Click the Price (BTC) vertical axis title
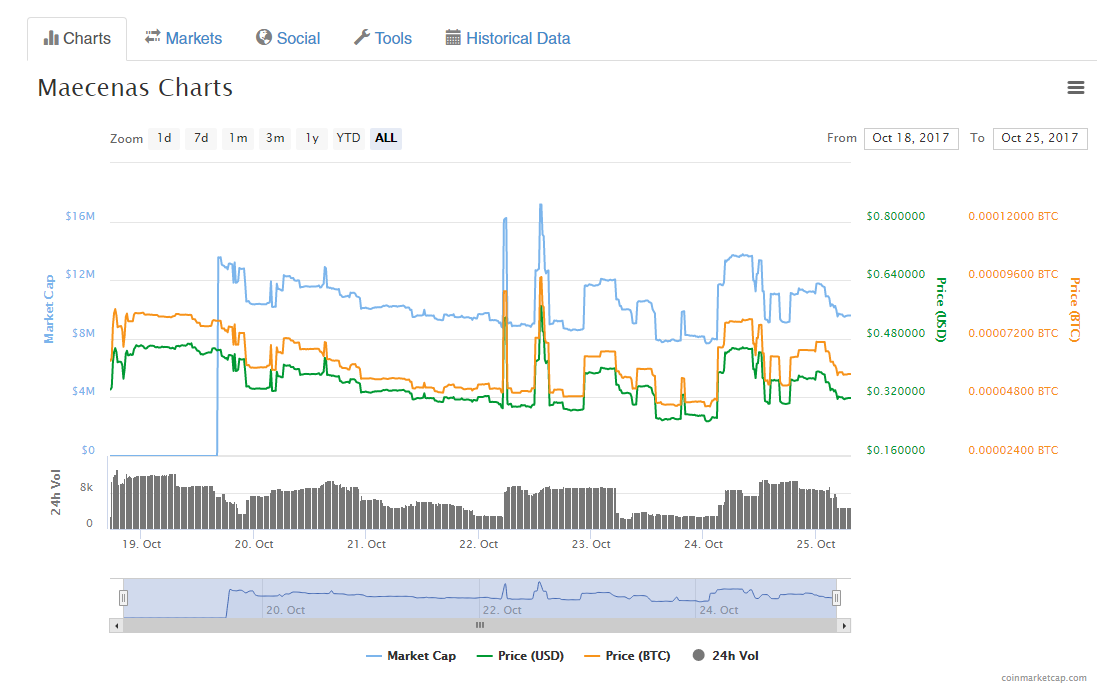Viewport: 1114px width, 685px height. (1074, 310)
